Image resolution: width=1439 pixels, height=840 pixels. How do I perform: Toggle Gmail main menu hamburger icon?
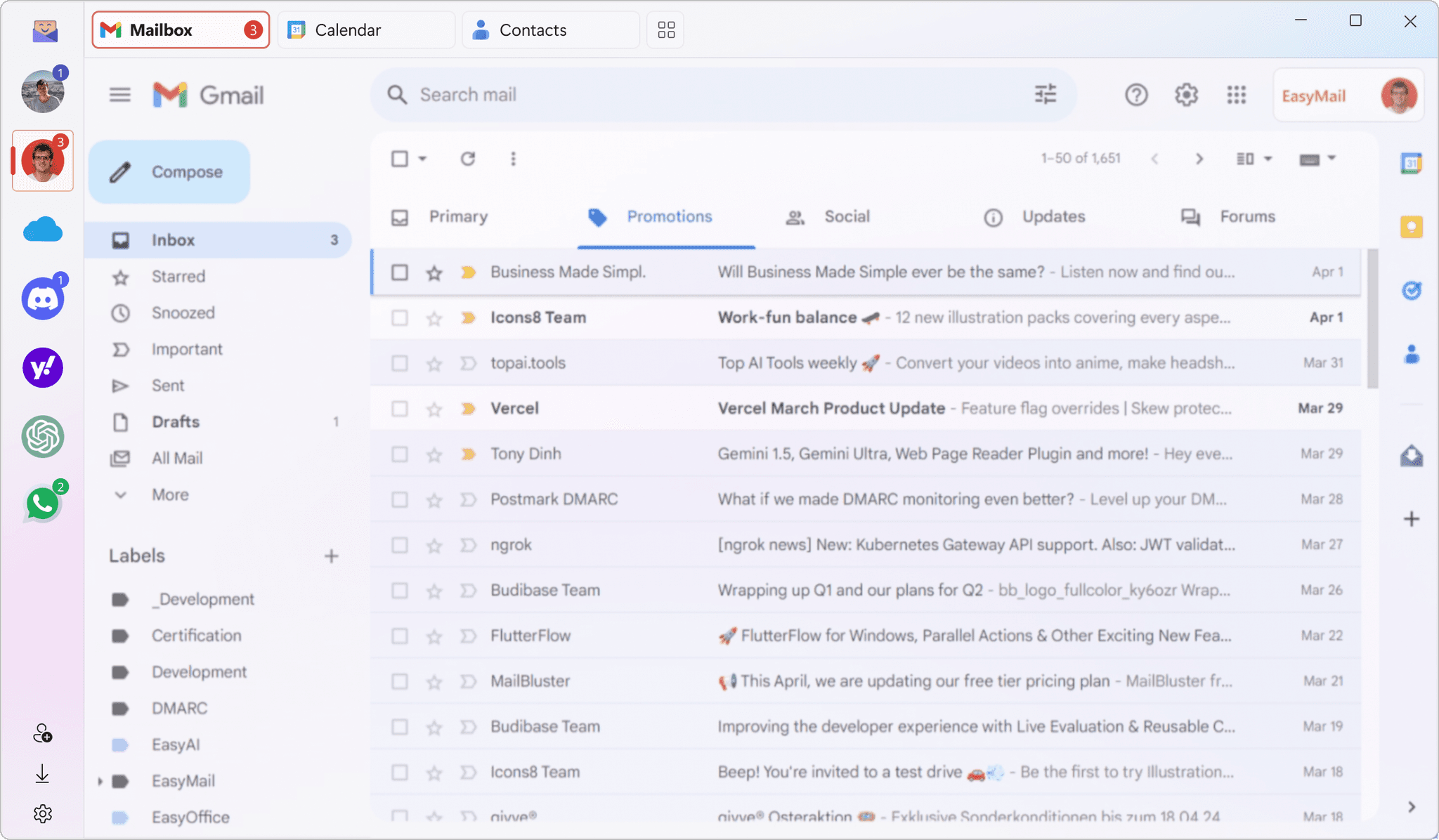tap(120, 95)
